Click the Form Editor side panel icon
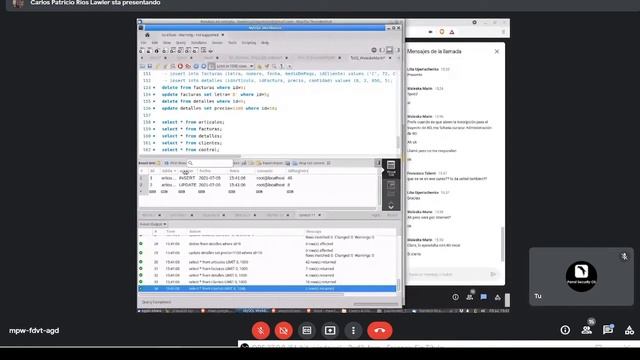Viewport: 640px width, 360px height. [391, 188]
